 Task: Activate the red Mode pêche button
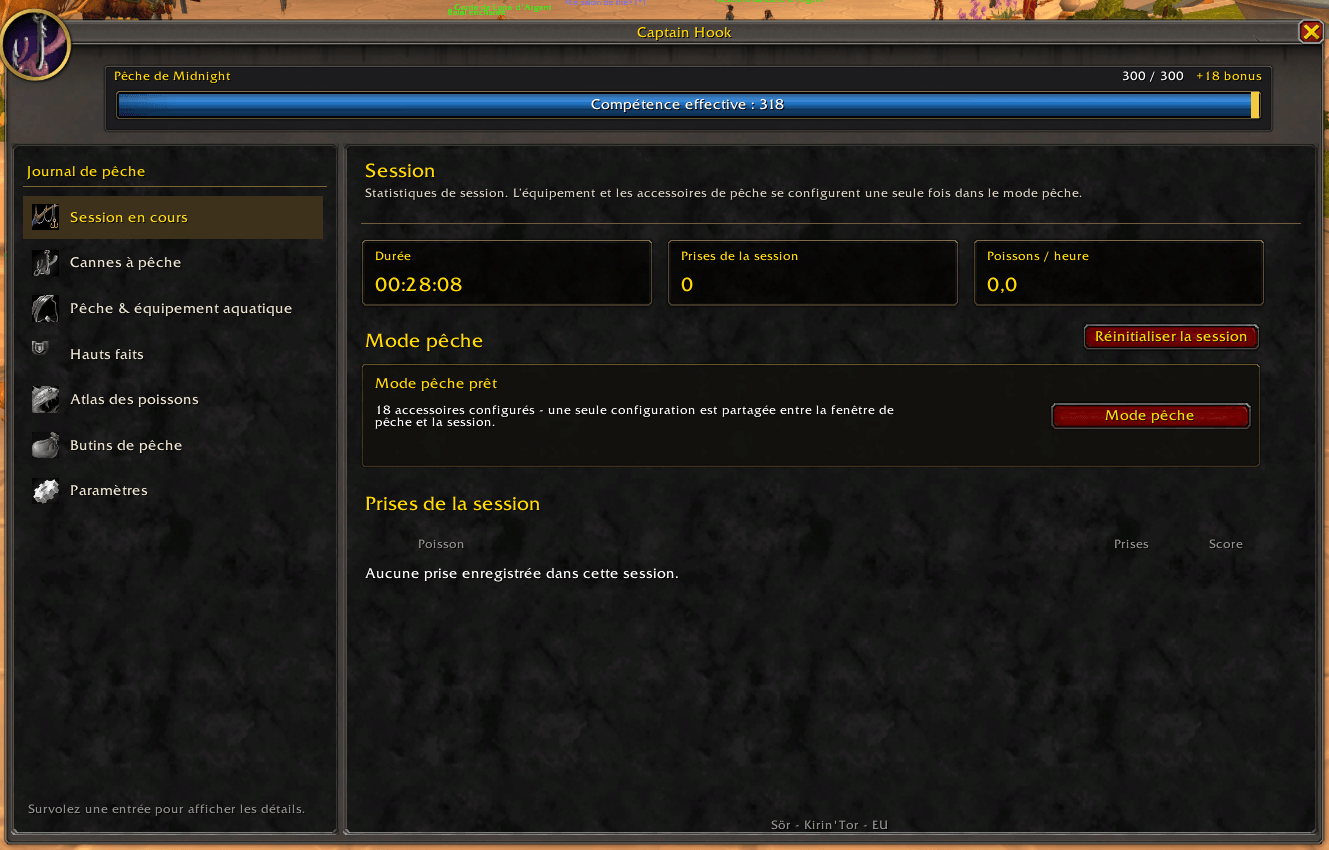pos(1150,416)
